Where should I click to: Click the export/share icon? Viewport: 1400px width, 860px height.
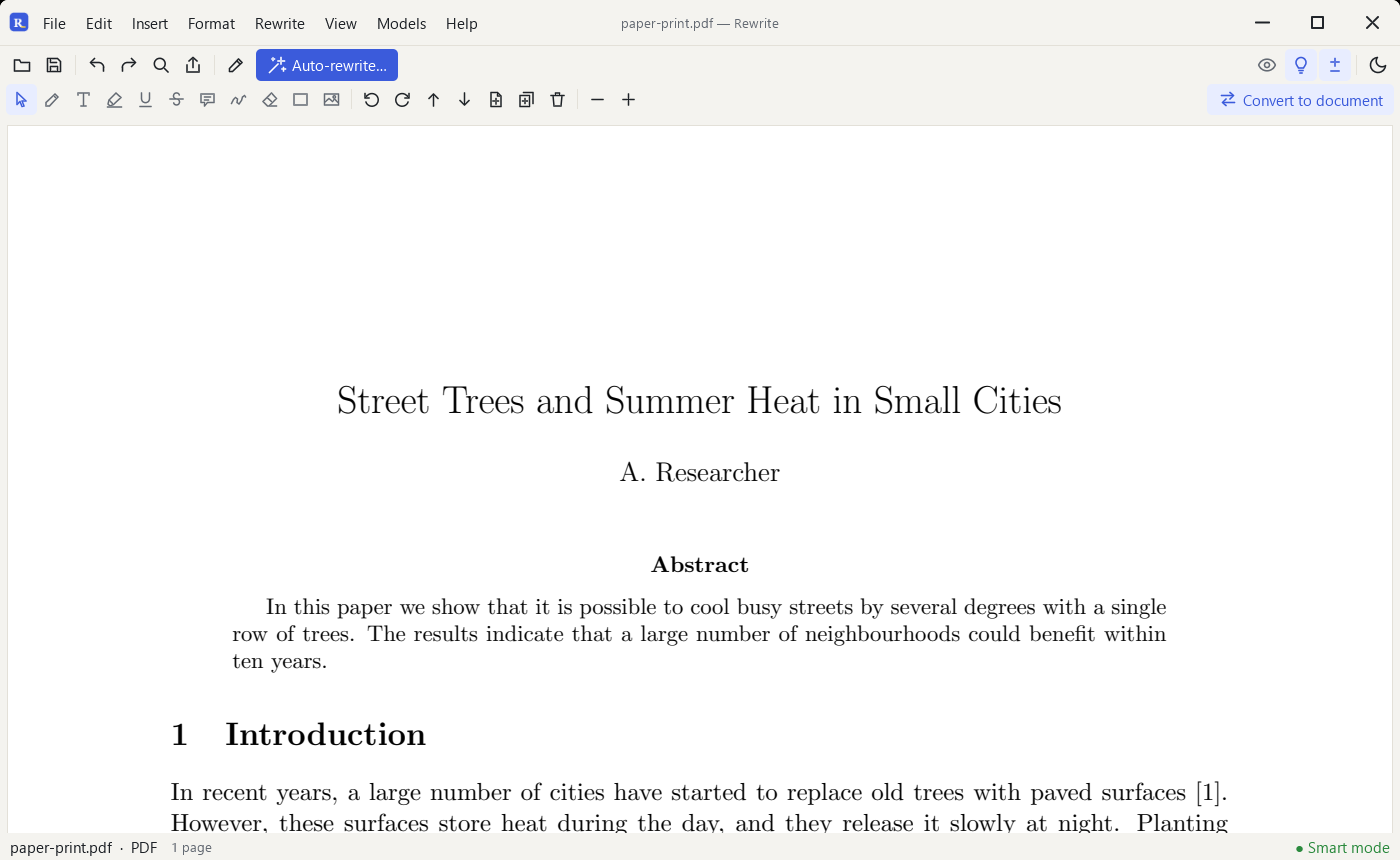193,66
